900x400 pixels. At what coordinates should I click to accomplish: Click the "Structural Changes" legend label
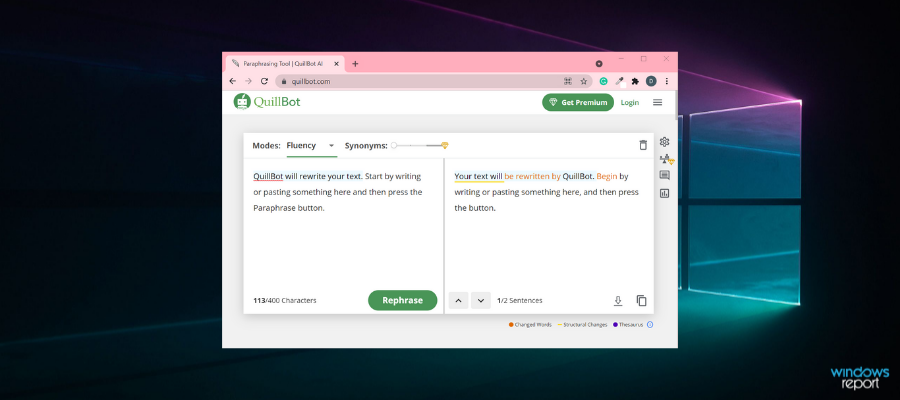tap(585, 325)
